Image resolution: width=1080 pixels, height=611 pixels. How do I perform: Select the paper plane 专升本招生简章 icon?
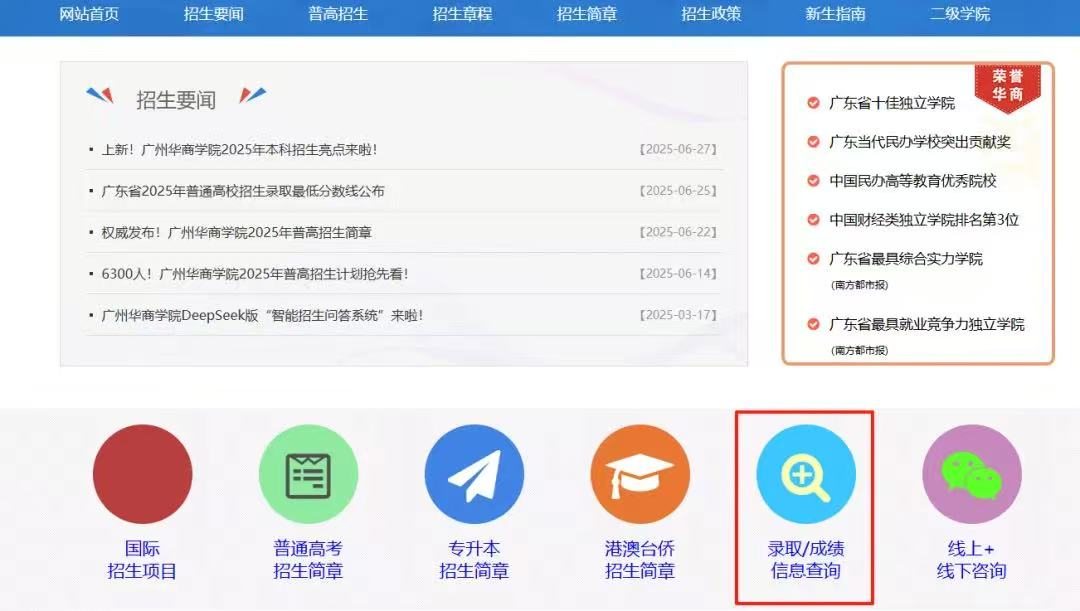pos(474,473)
